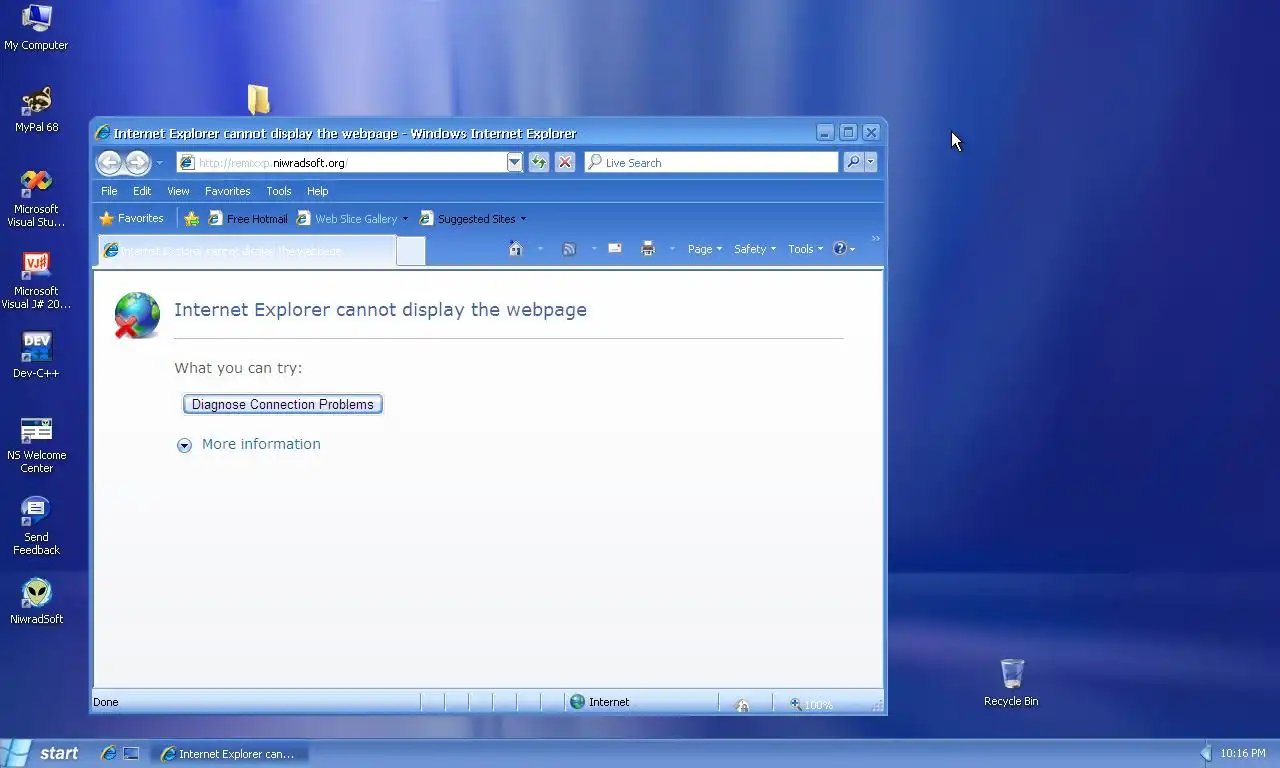Open the File menu
The width and height of the screenshot is (1280, 768).
click(x=109, y=191)
